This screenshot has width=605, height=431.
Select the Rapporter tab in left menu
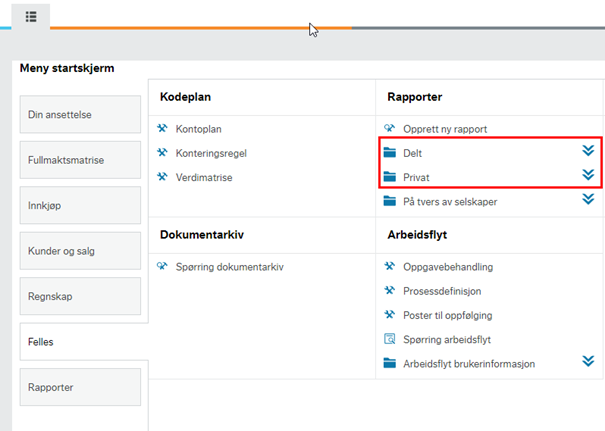[80, 387]
